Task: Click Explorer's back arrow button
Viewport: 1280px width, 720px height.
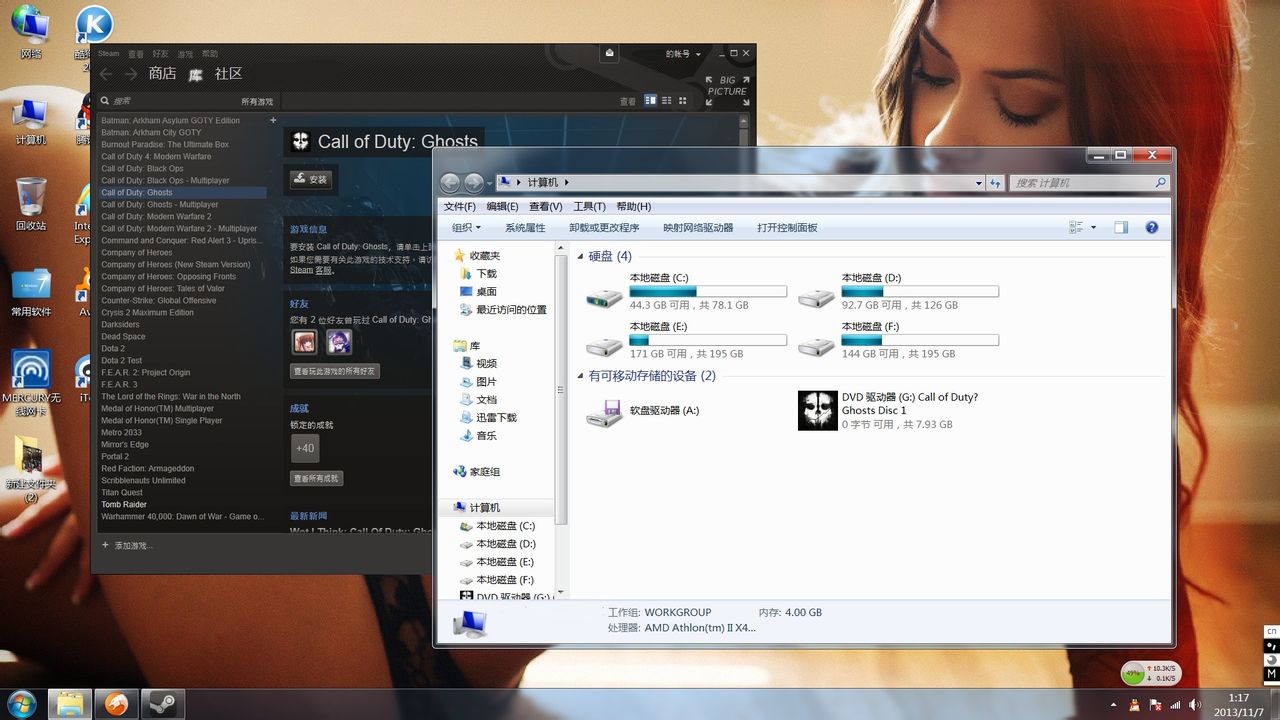Action: coord(450,183)
